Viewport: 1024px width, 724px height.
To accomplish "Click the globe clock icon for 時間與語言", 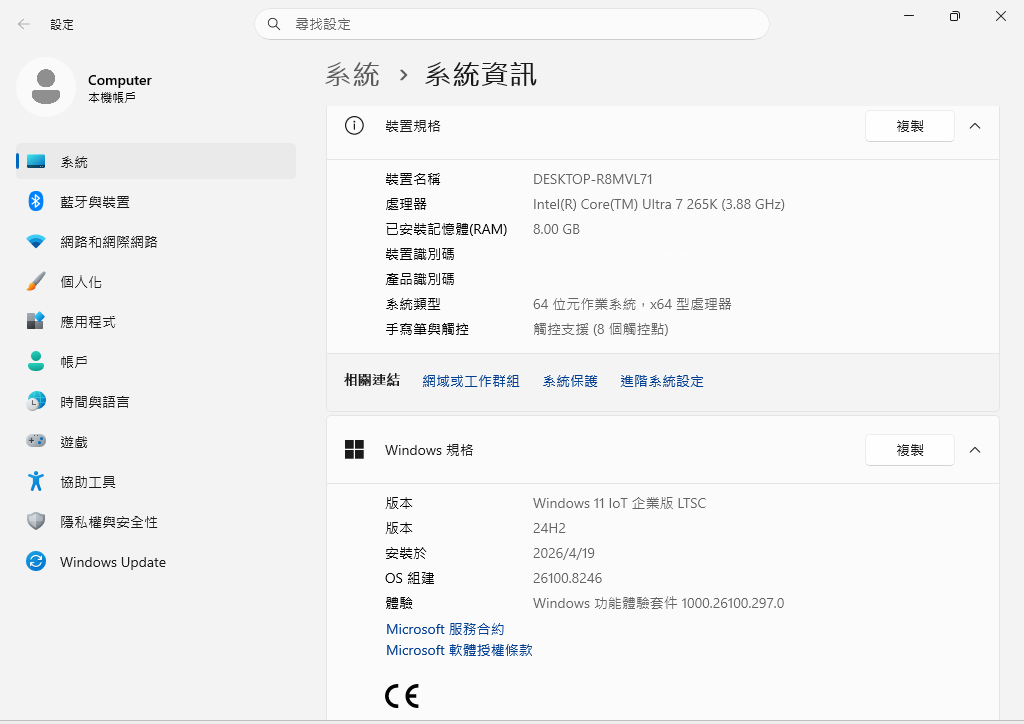I will click(x=36, y=401).
